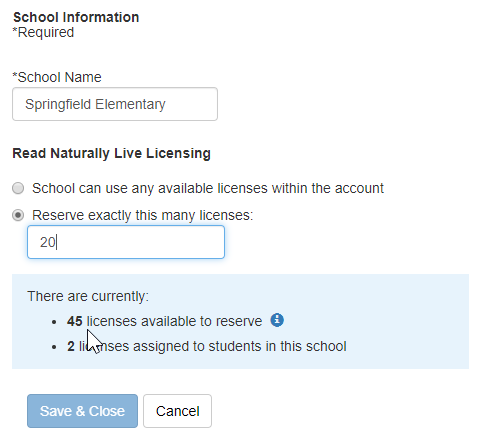Click the blue info icon beside licenses available

pyautogui.click(x=277, y=320)
